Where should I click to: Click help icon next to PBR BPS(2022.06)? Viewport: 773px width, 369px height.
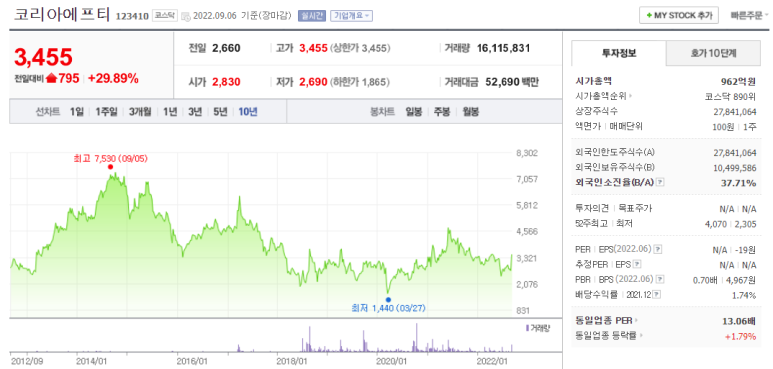pos(659,280)
